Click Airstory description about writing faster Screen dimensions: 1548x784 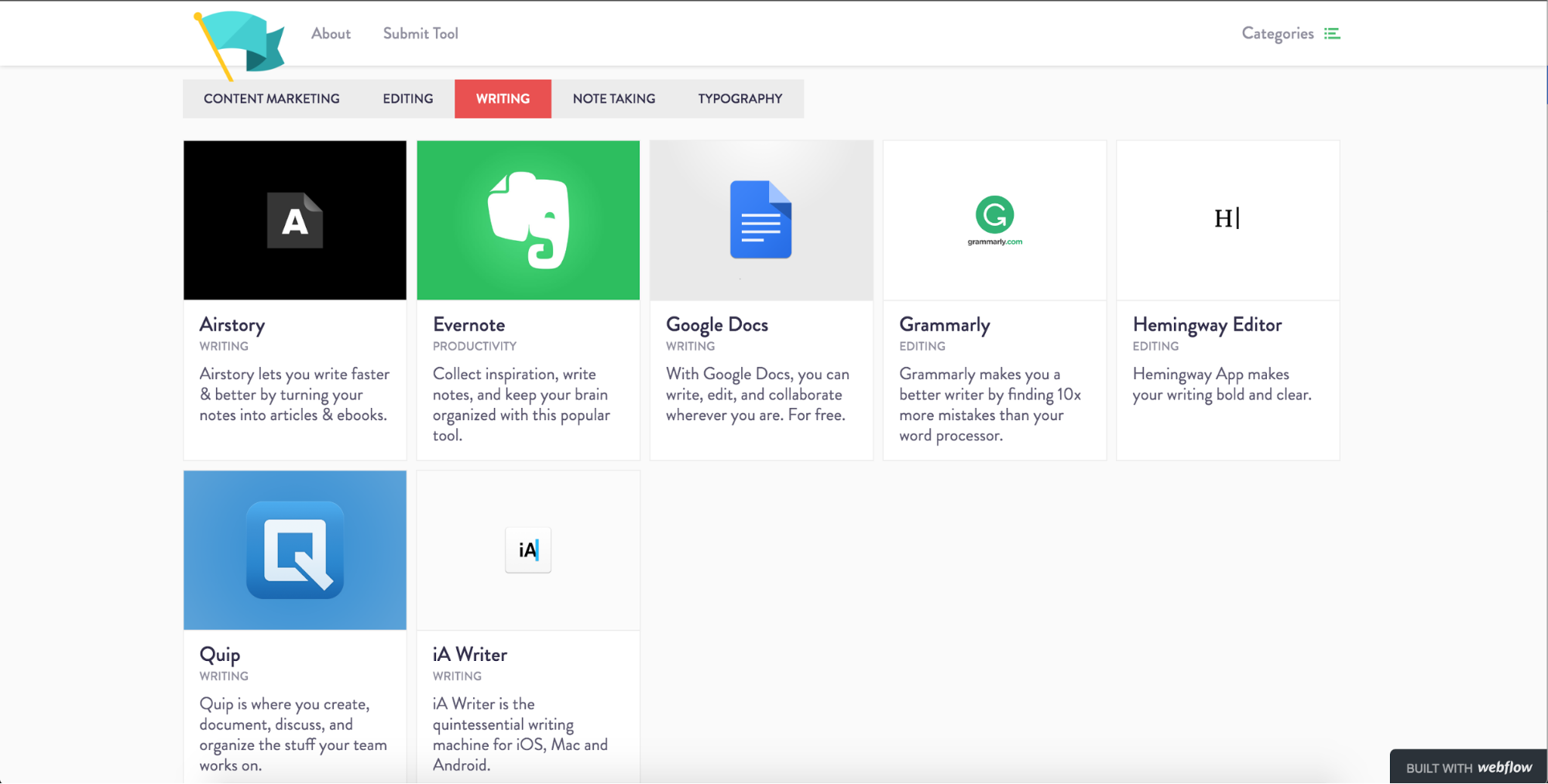click(x=294, y=395)
